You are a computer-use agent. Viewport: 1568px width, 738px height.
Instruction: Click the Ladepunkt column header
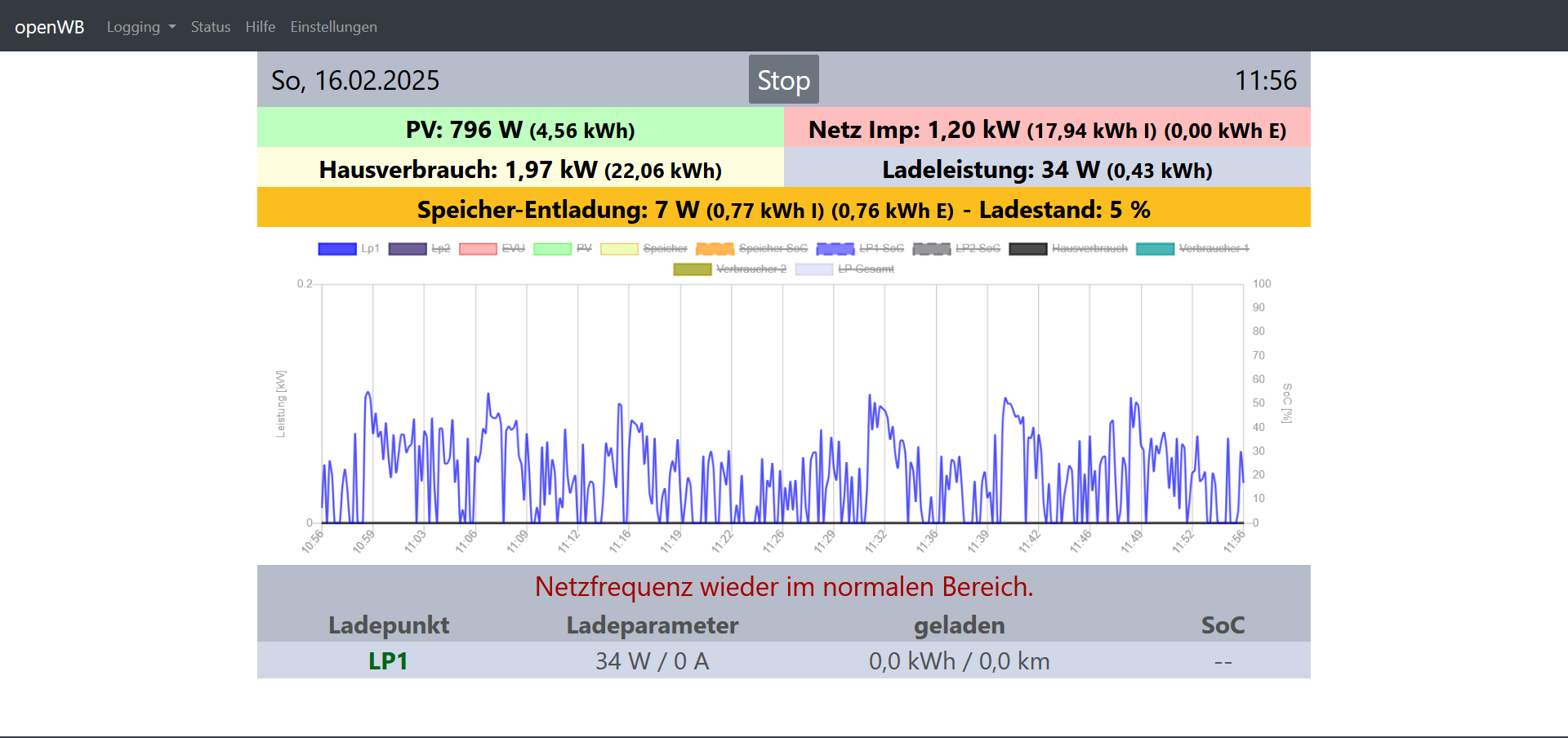pyautogui.click(x=389, y=625)
